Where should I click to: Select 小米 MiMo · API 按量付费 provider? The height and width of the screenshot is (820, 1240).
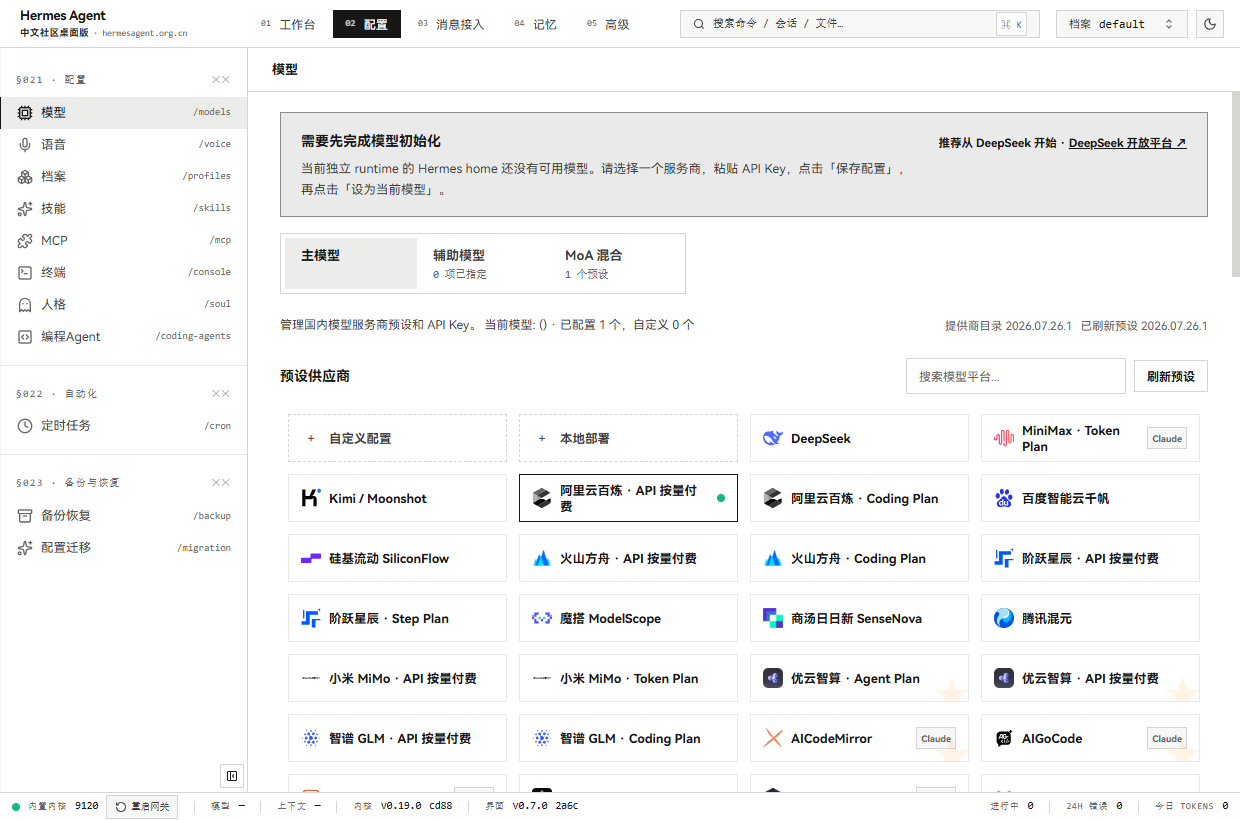397,678
